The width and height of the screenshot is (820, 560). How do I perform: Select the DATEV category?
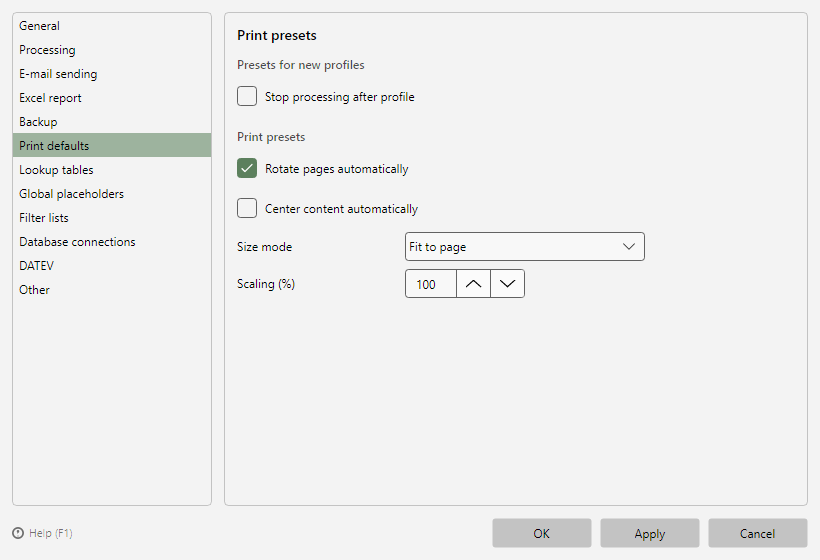click(111, 266)
